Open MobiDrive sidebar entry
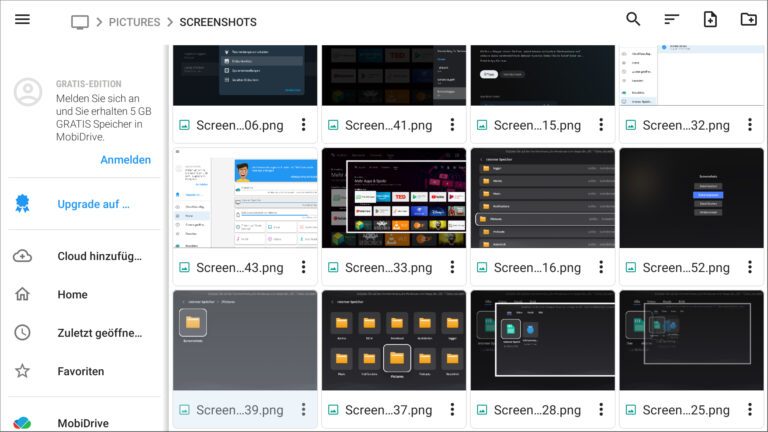Image resolution: width=768 pixels, height=432 pixels. pyautogui.click(x=83, y=423)
